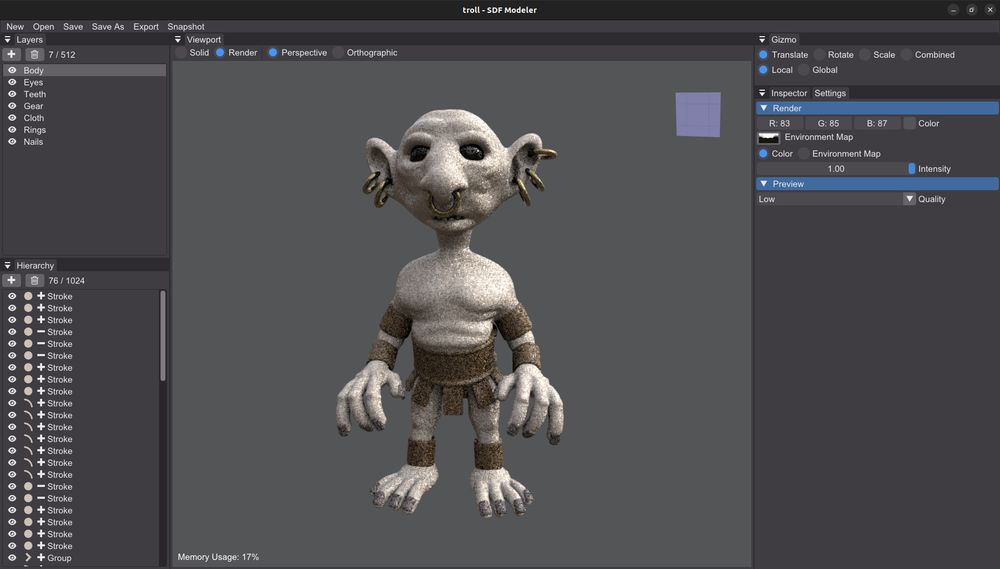The width and height of the screenshot is (1000, 569).
Task: Click the Memory Usage: 17% status text
Action: pos(218,557)
